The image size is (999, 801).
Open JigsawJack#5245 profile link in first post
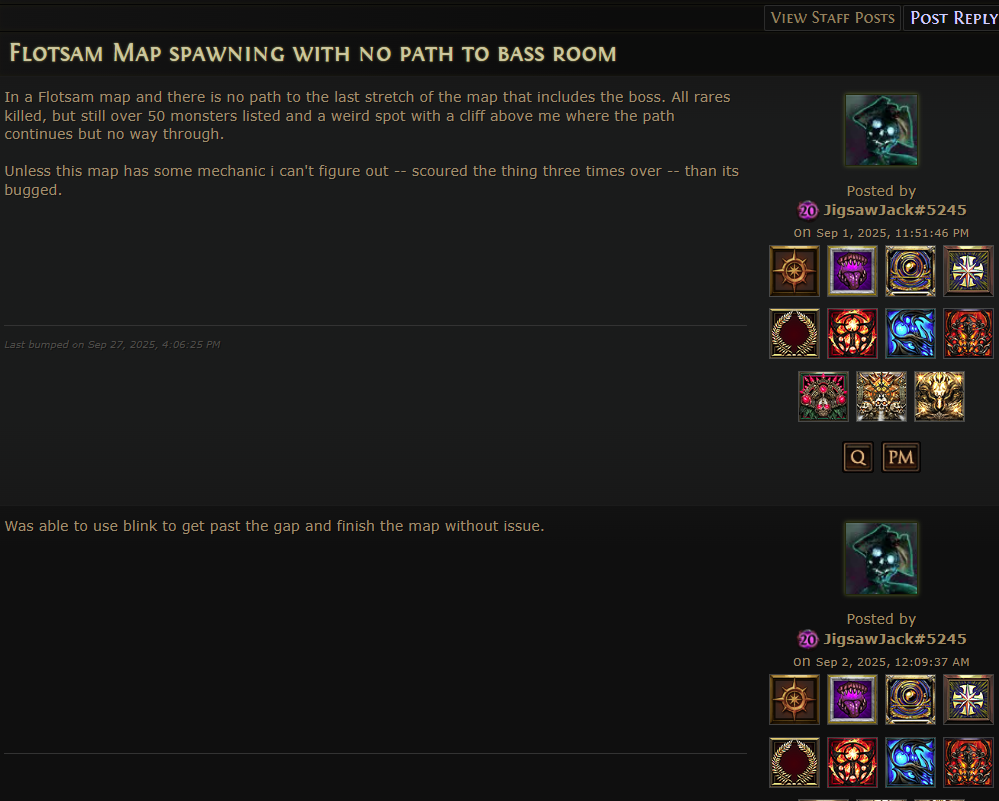(895, 210)
